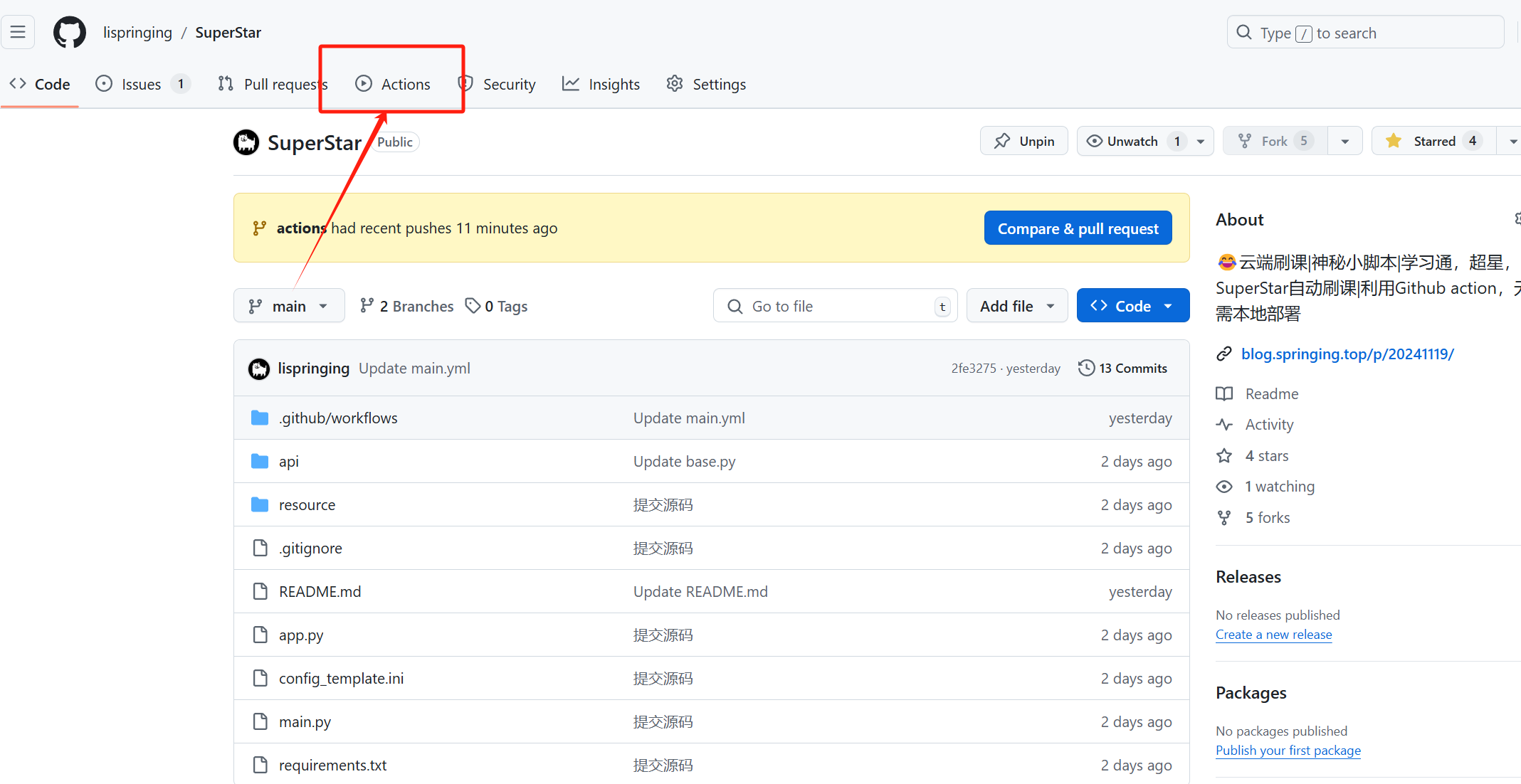Click the .github/workflows folder icon
Image resolution: width=1521 pixels, height=784 pixels.
pos(260,418)
